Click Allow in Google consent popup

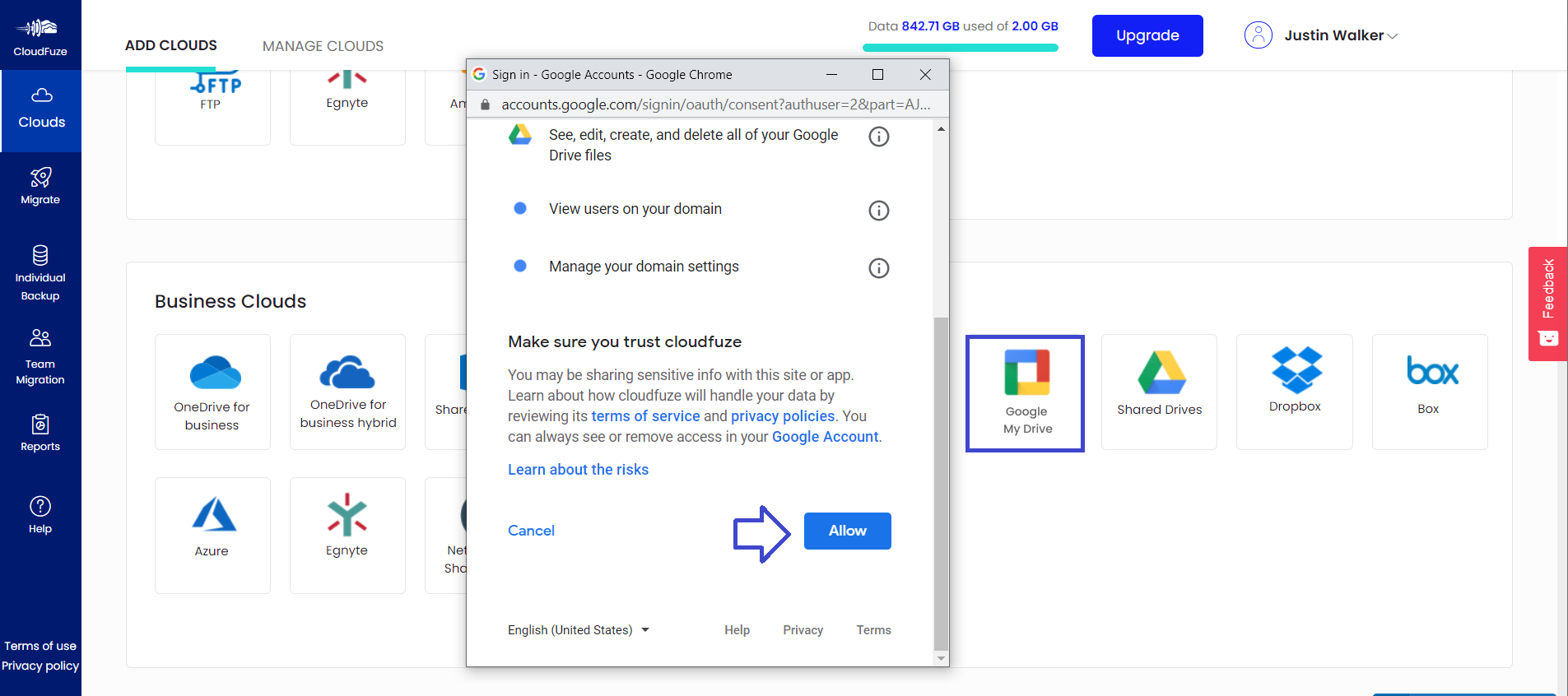pyautogui.click(x=848, y=531)
